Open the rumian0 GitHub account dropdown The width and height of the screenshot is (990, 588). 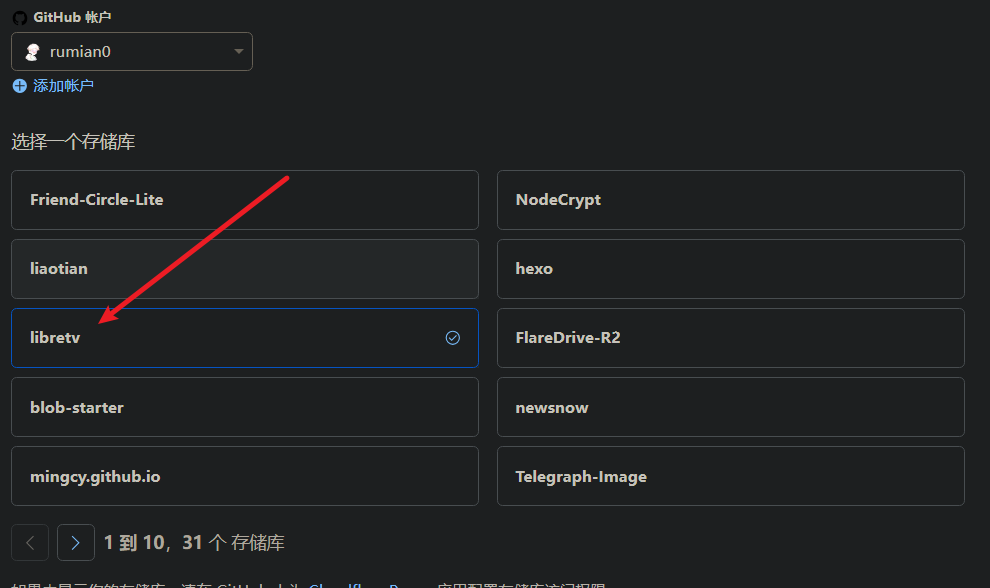(x=132, y=52)
